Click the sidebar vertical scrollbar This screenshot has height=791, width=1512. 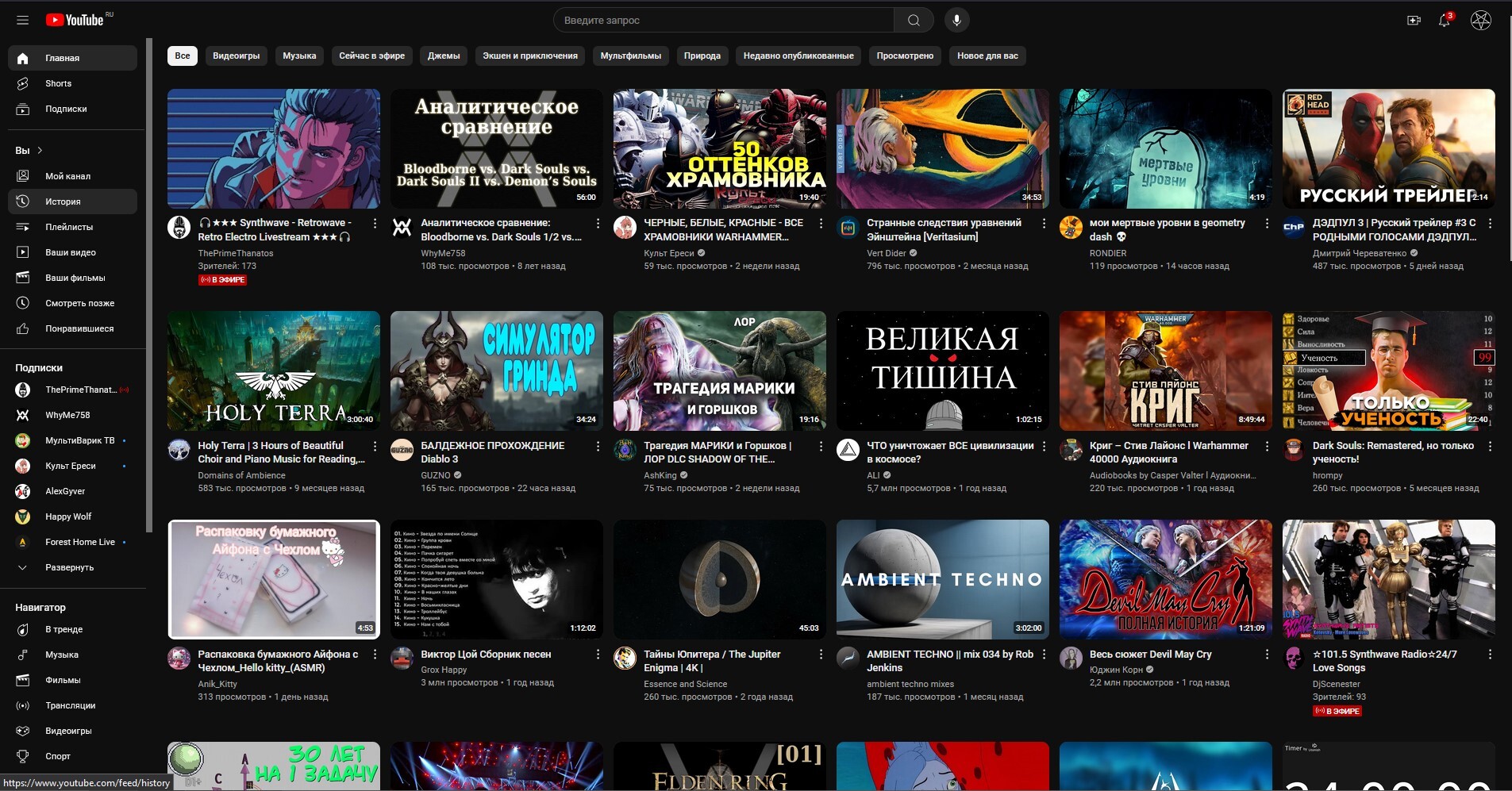(148, 286)
